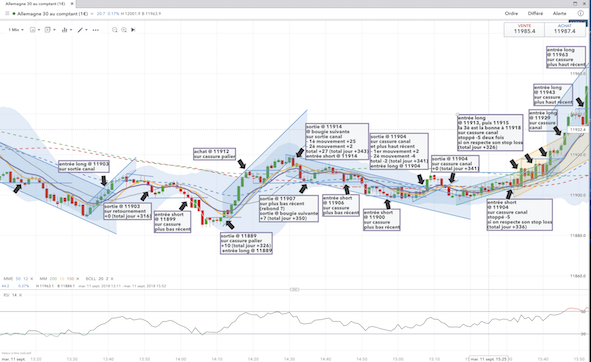Remove the RSI 14 indicator with its X
The image size is (591, 362).
point(20,295)
